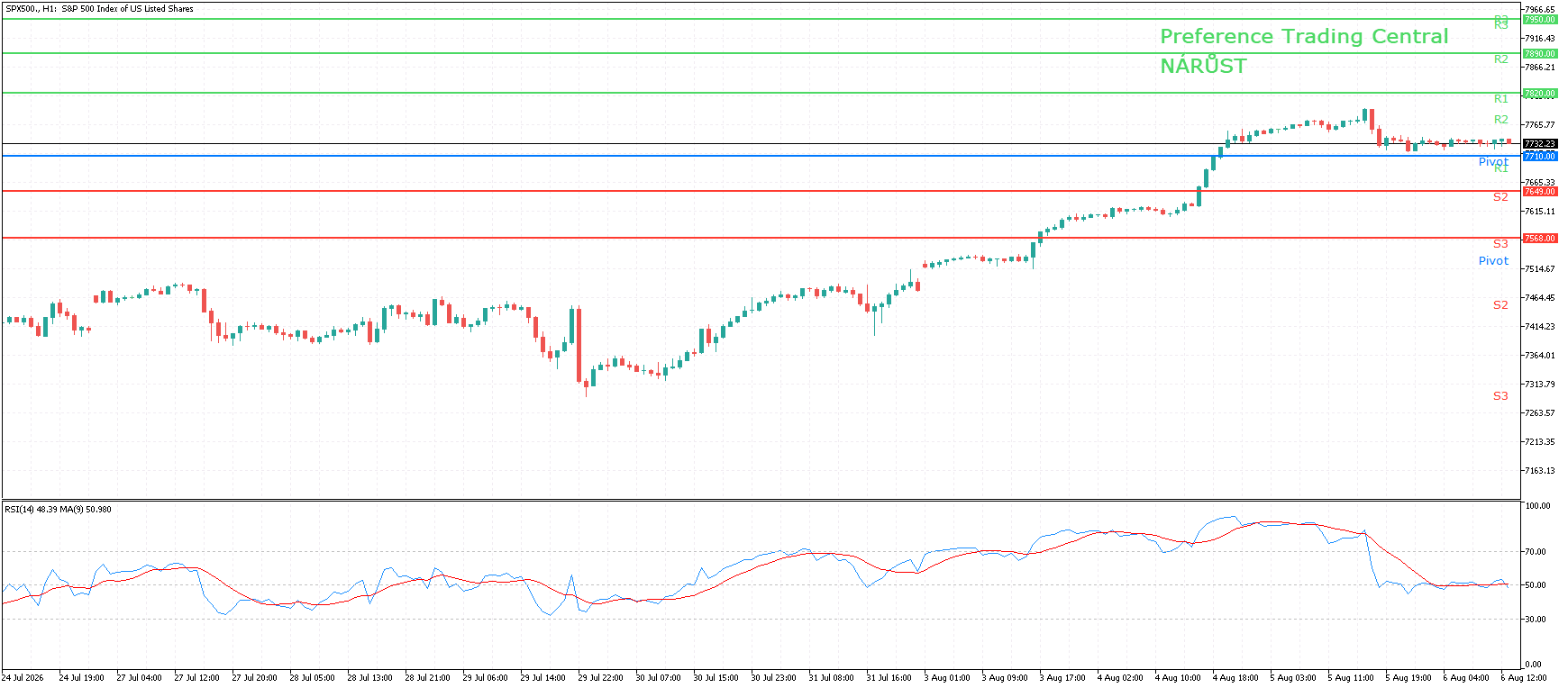Viewport: 1568px width, 688px height.
Task: Click the 7213.35 price axis value
Action: (1539, 442)
